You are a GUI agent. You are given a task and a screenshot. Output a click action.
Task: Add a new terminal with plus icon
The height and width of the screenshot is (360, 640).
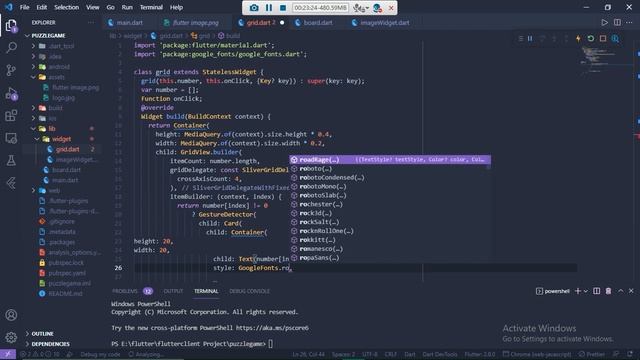(578, 291)
